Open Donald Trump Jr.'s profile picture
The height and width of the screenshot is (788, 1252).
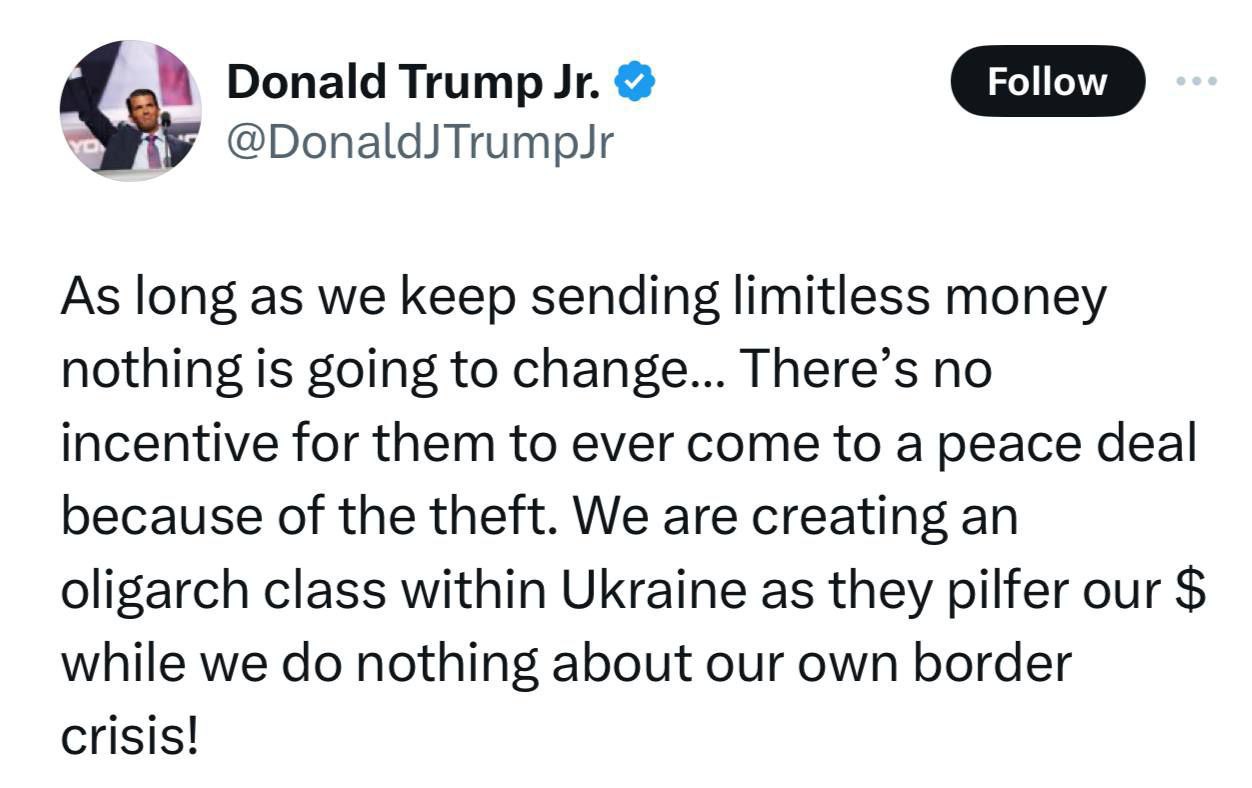pyautogui.click(x=131, y=111)
